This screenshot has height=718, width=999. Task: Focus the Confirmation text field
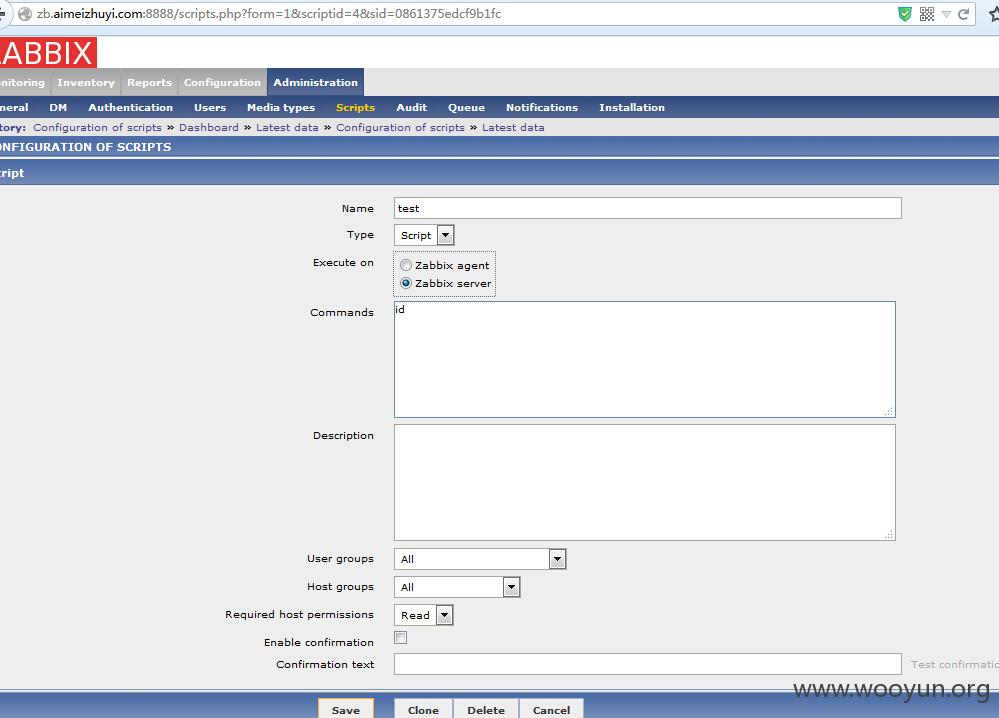tap(647, 664)
